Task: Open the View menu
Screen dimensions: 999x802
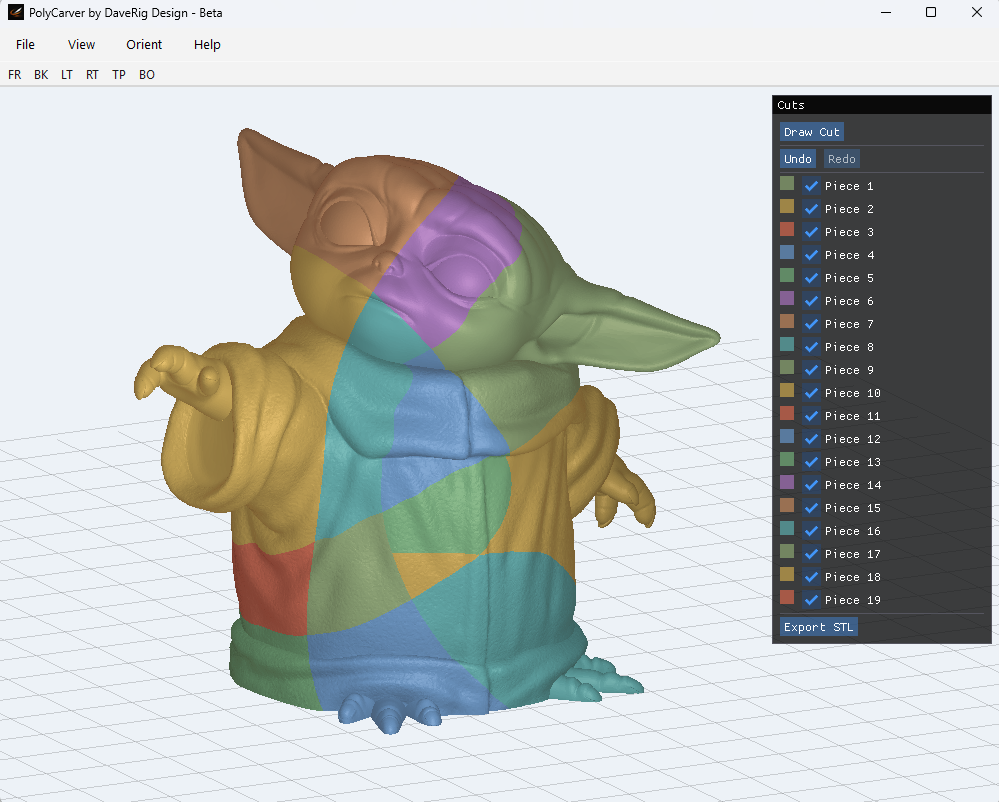Action: pos(82,45)
